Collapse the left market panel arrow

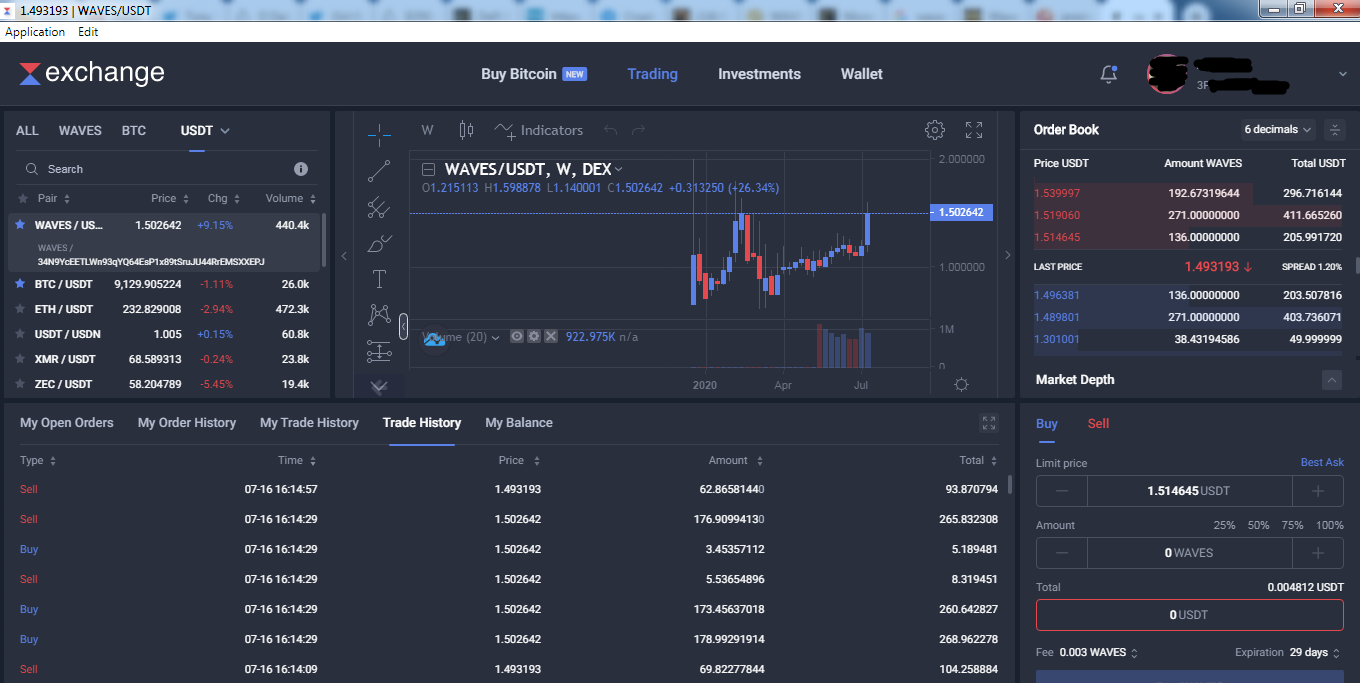[x=344, y=256]
